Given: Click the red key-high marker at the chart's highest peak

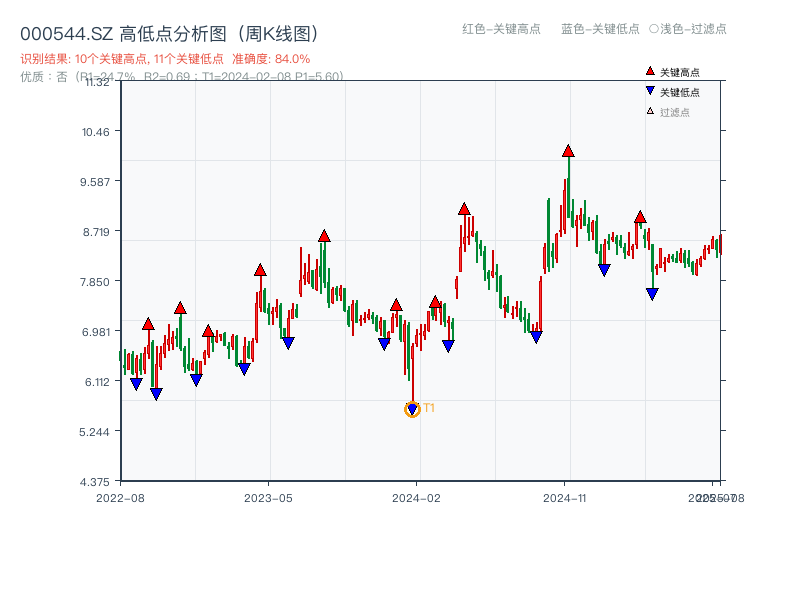Looking at the screenshot, I should [x=568, y=151].
